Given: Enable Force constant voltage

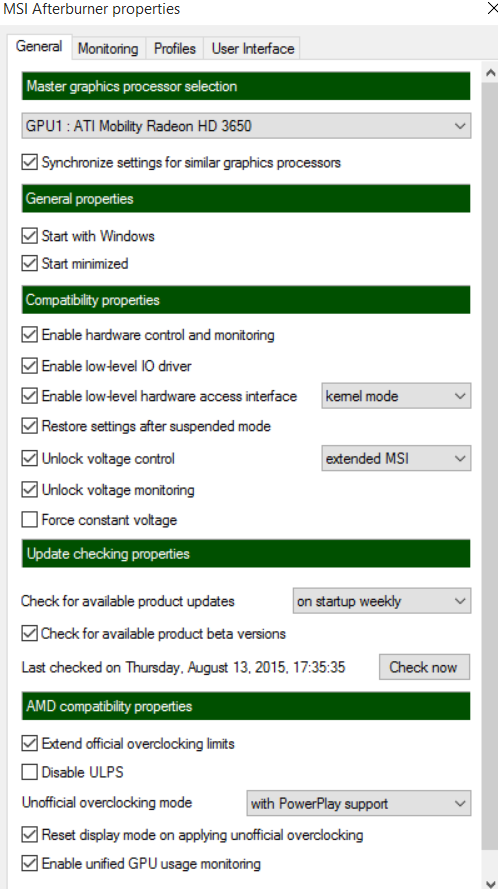Looking at the screenshot, I should pos(29,520).
